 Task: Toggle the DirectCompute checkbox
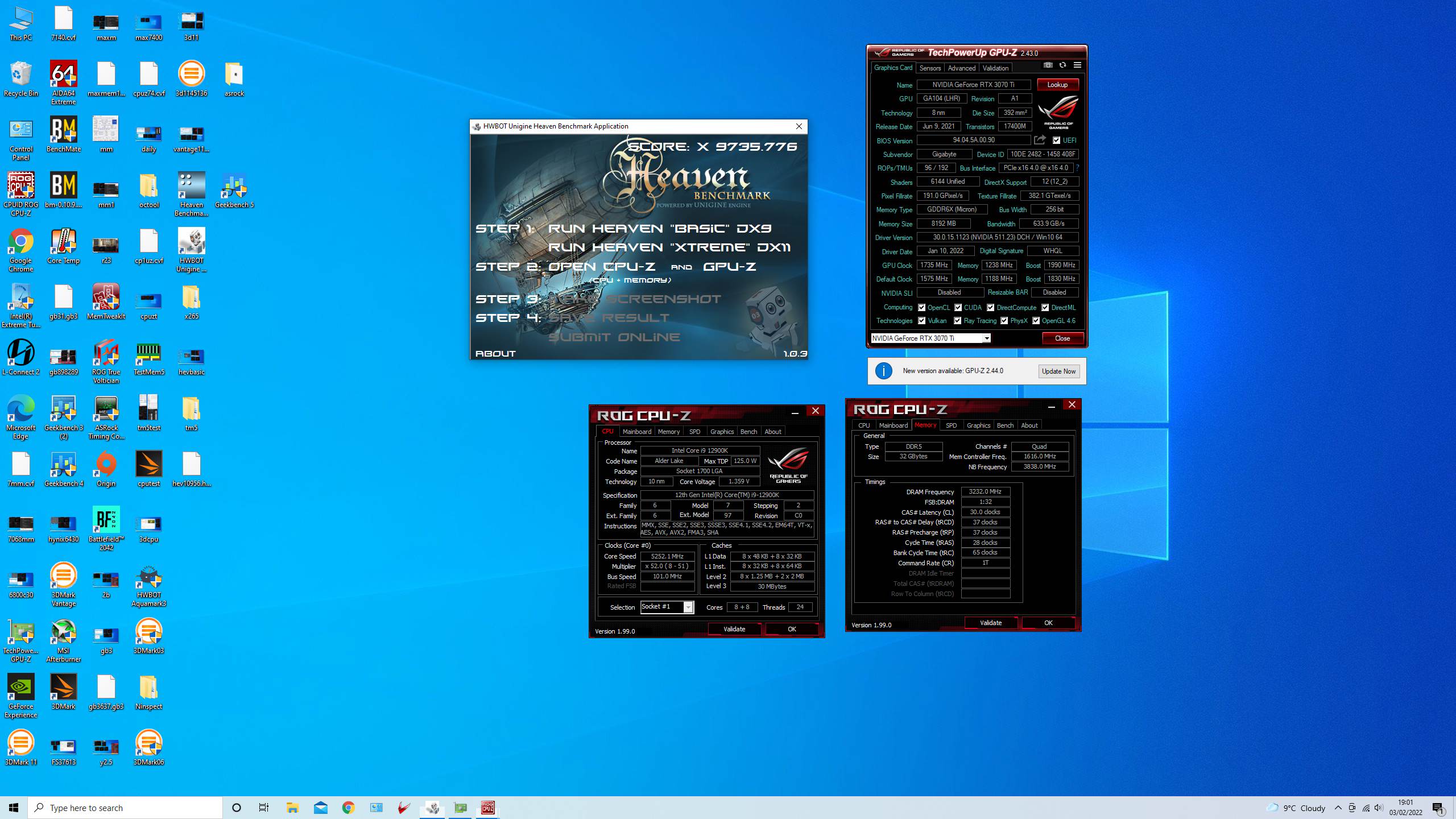tap(990, 308)
